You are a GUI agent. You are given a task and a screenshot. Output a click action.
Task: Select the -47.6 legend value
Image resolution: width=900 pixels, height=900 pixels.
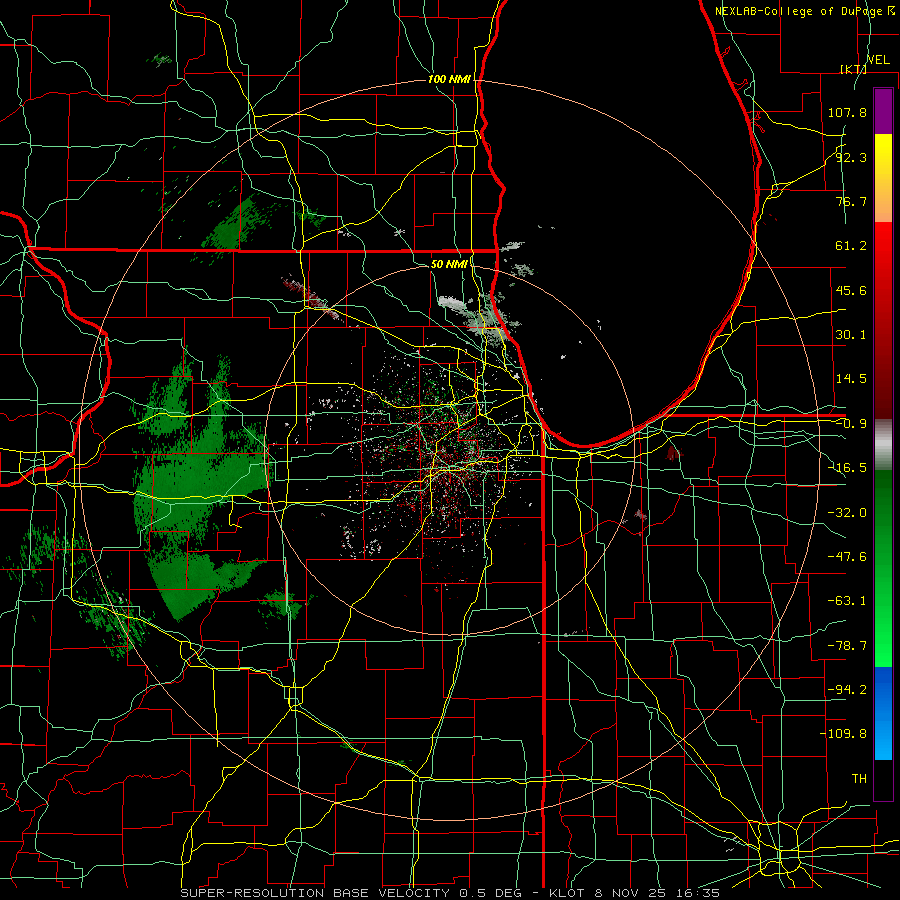tap(847, 557)
